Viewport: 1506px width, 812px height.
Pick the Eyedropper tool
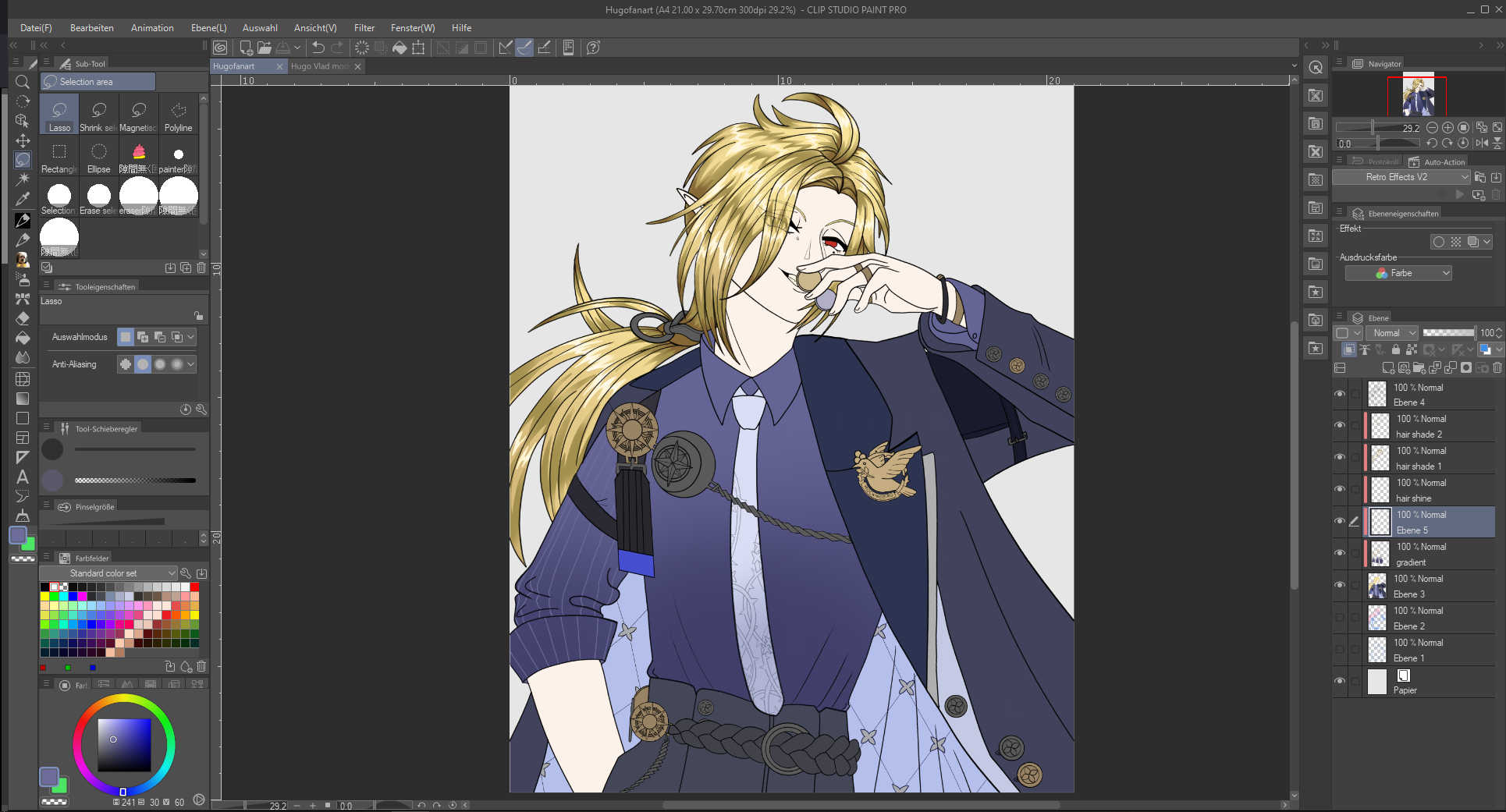(23, 199)
